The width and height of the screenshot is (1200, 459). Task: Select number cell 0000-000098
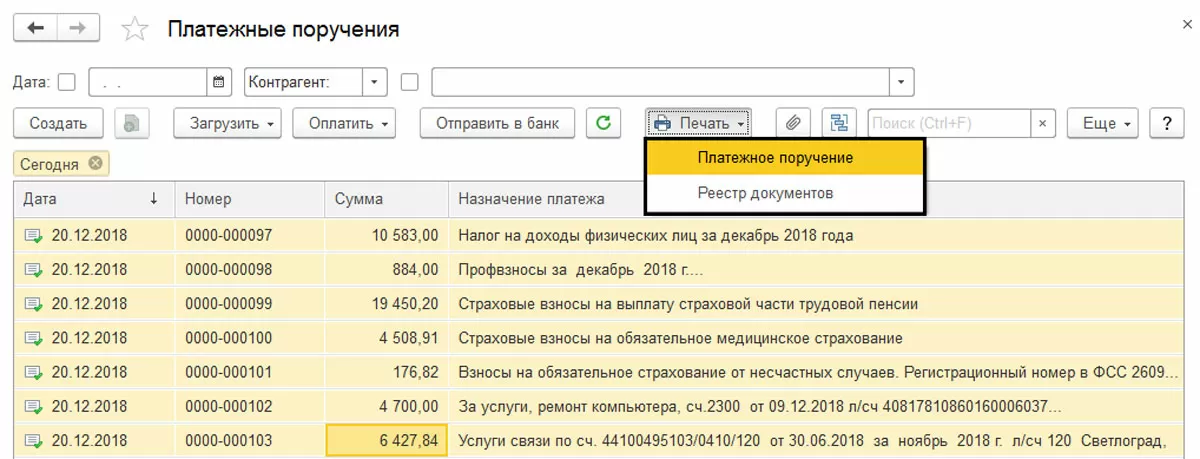[x=249, y=270]
